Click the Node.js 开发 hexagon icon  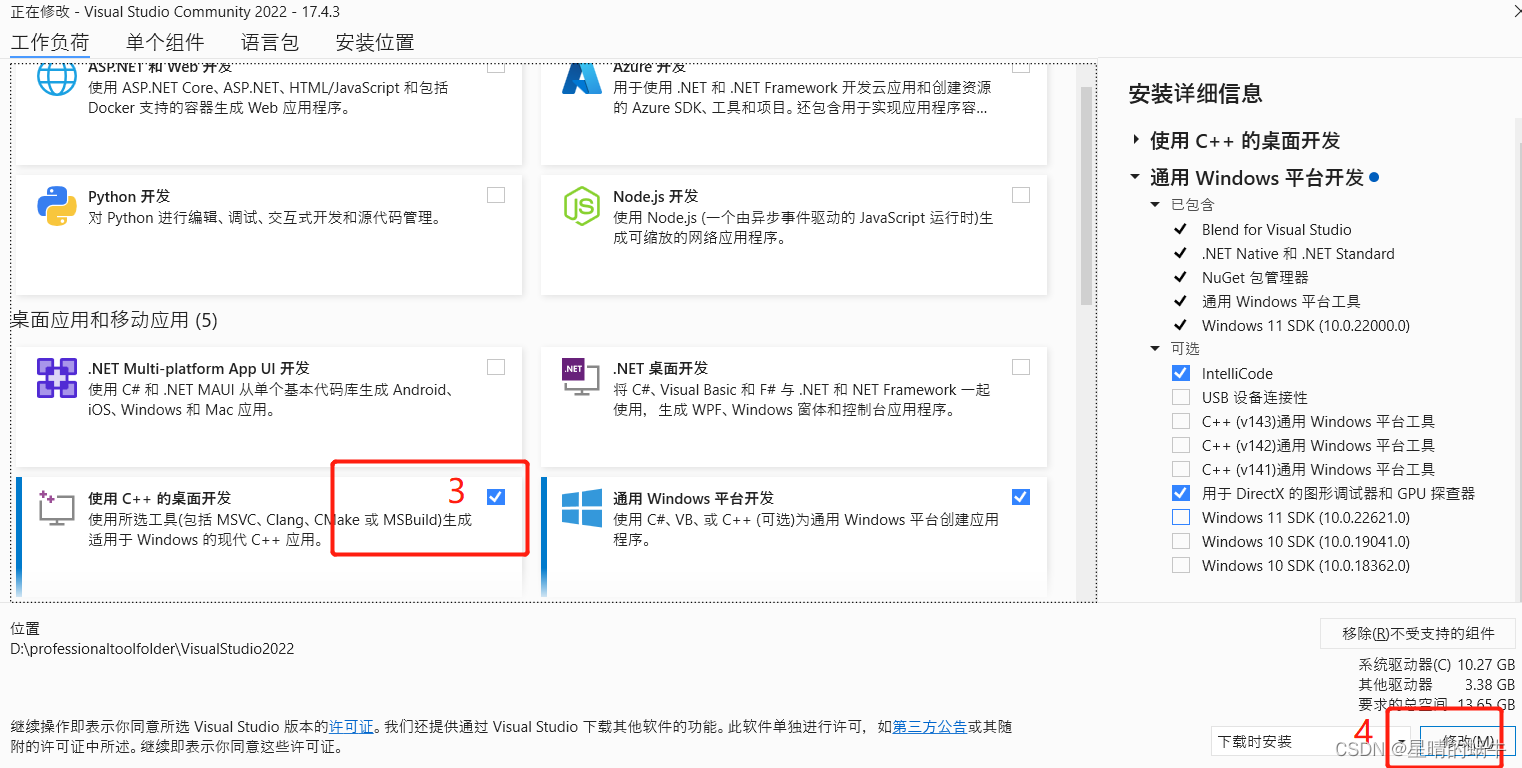point(581,206)
